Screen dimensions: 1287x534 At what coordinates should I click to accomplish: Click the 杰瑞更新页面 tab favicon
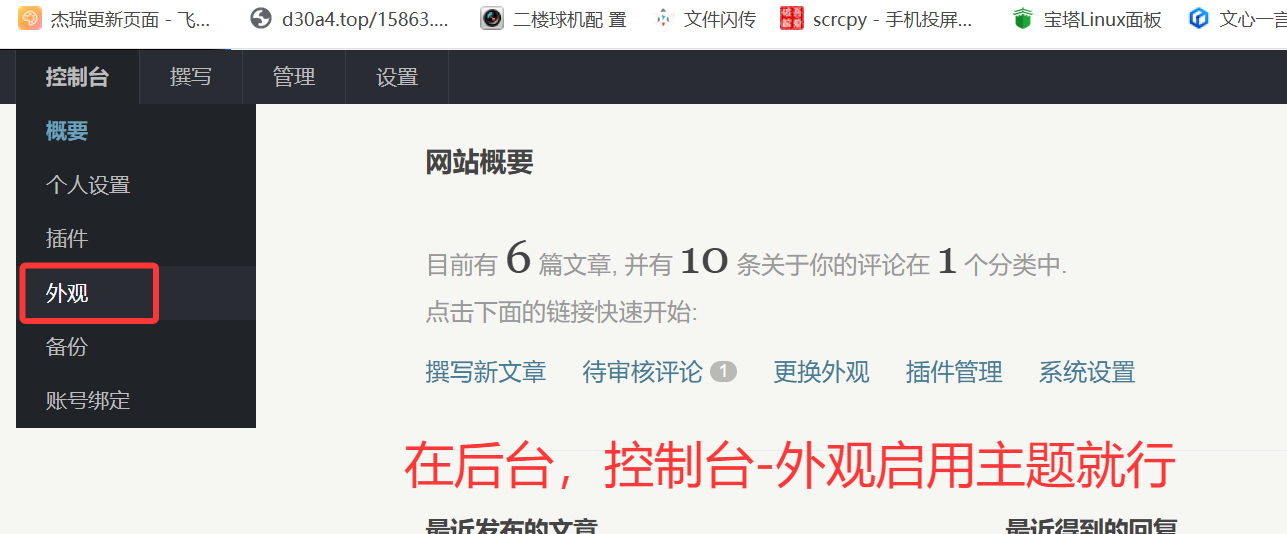(30, 19)
